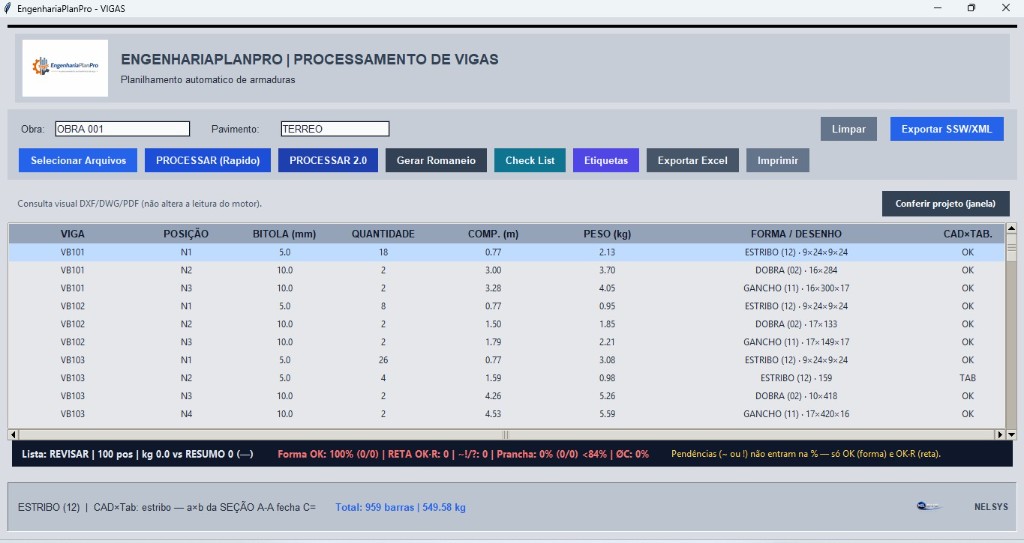Sort by QUANTIDADE column header
This screenshot has width=1024, height=543.
click(x=383, y=234)
